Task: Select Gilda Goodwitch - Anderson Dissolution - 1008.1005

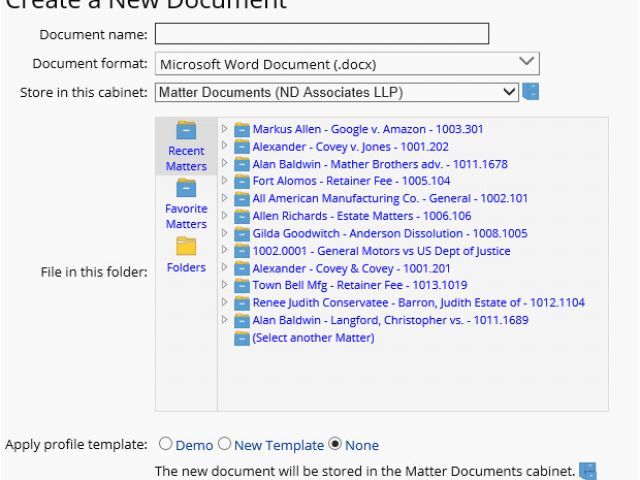Action: tap(390, 233)
